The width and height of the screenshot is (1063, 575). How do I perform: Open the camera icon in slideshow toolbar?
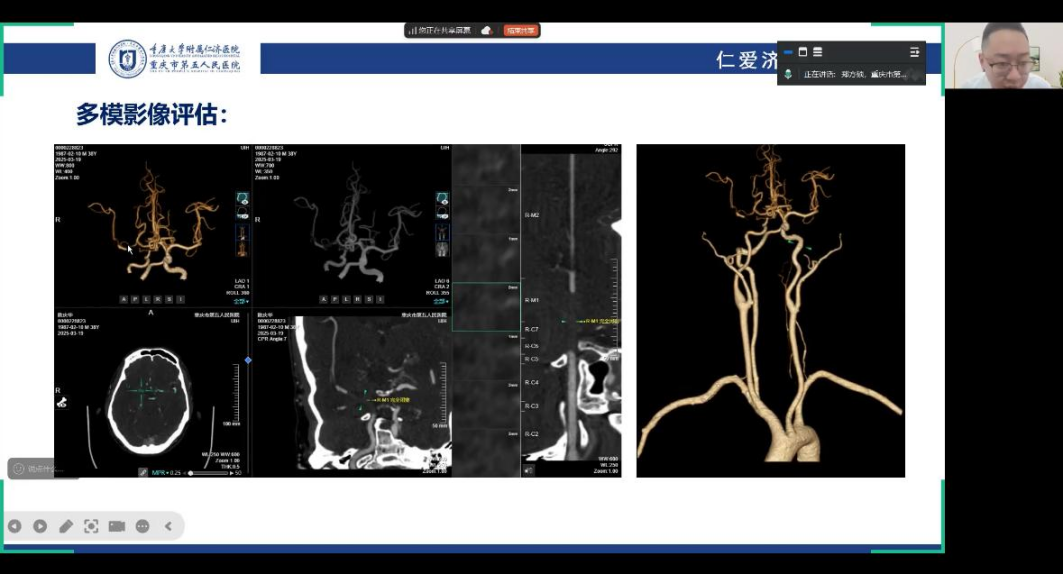tap(117, 526)
